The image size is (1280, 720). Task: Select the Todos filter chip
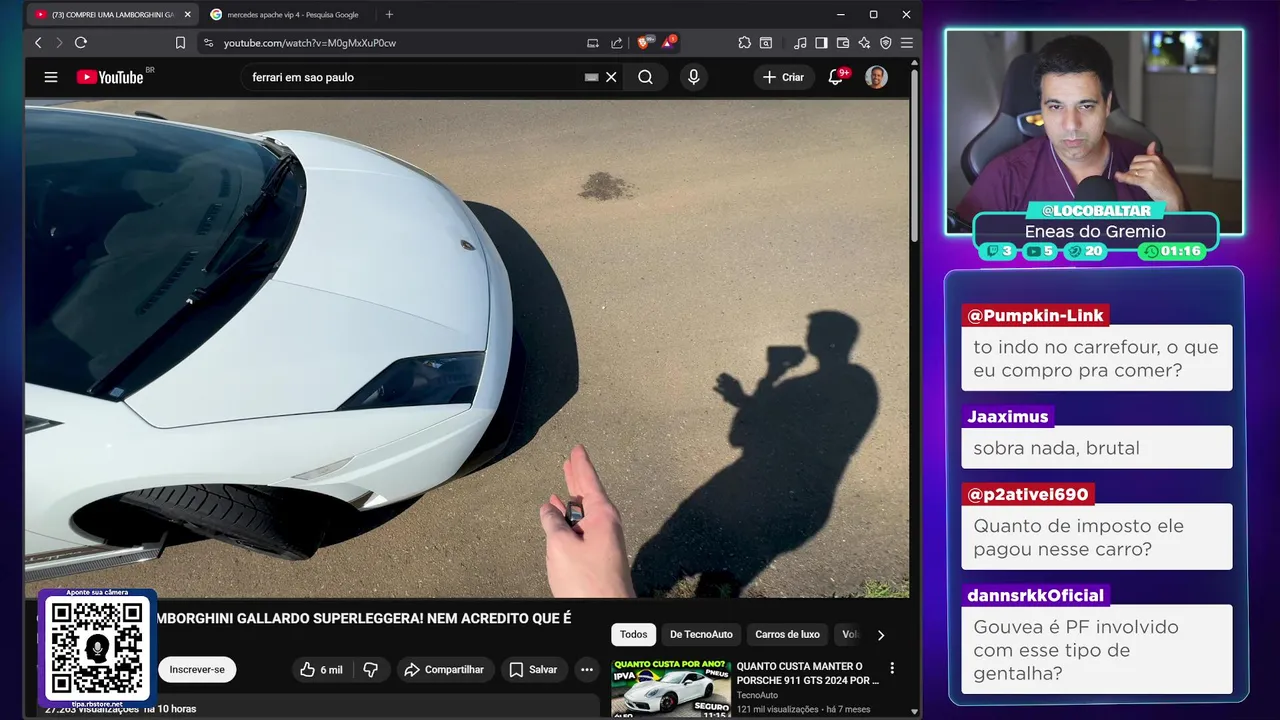634,634
